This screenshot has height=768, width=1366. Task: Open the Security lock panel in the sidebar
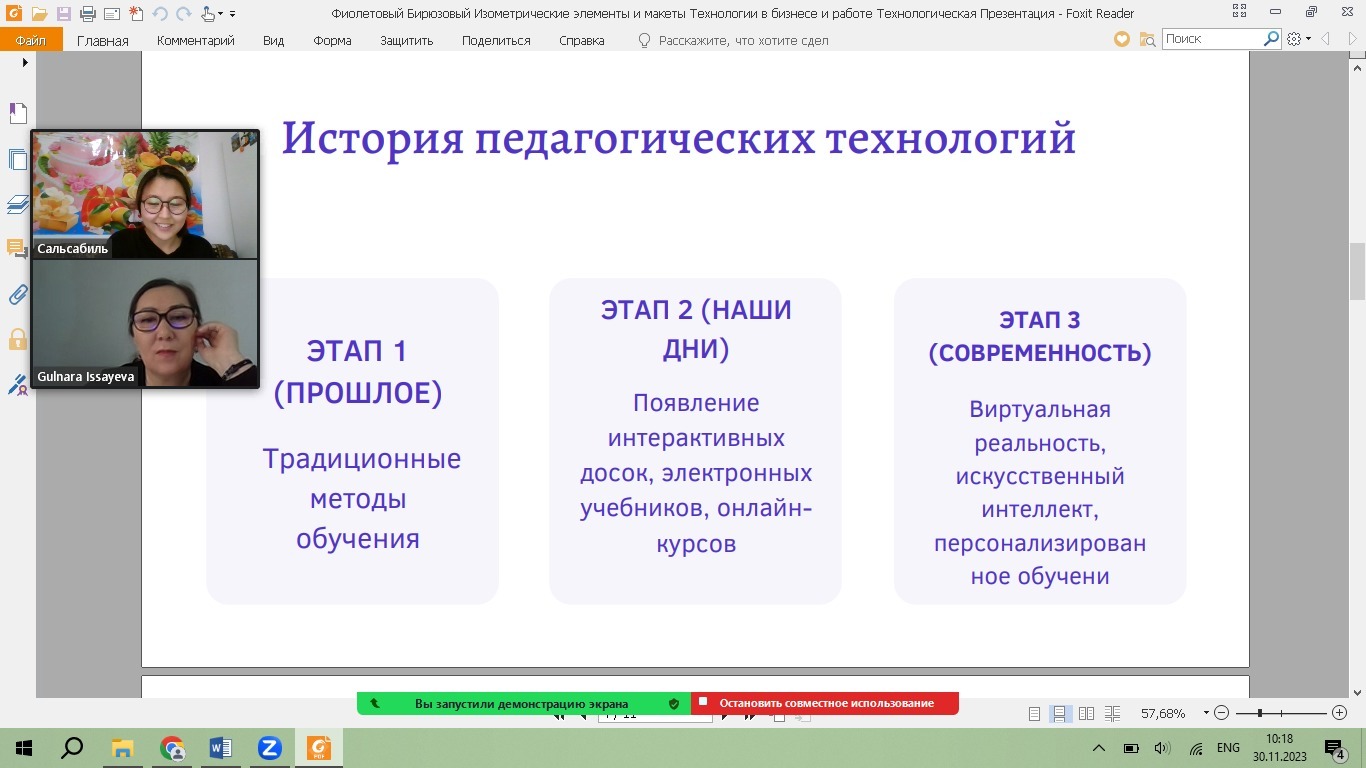[x=17, y=339]
